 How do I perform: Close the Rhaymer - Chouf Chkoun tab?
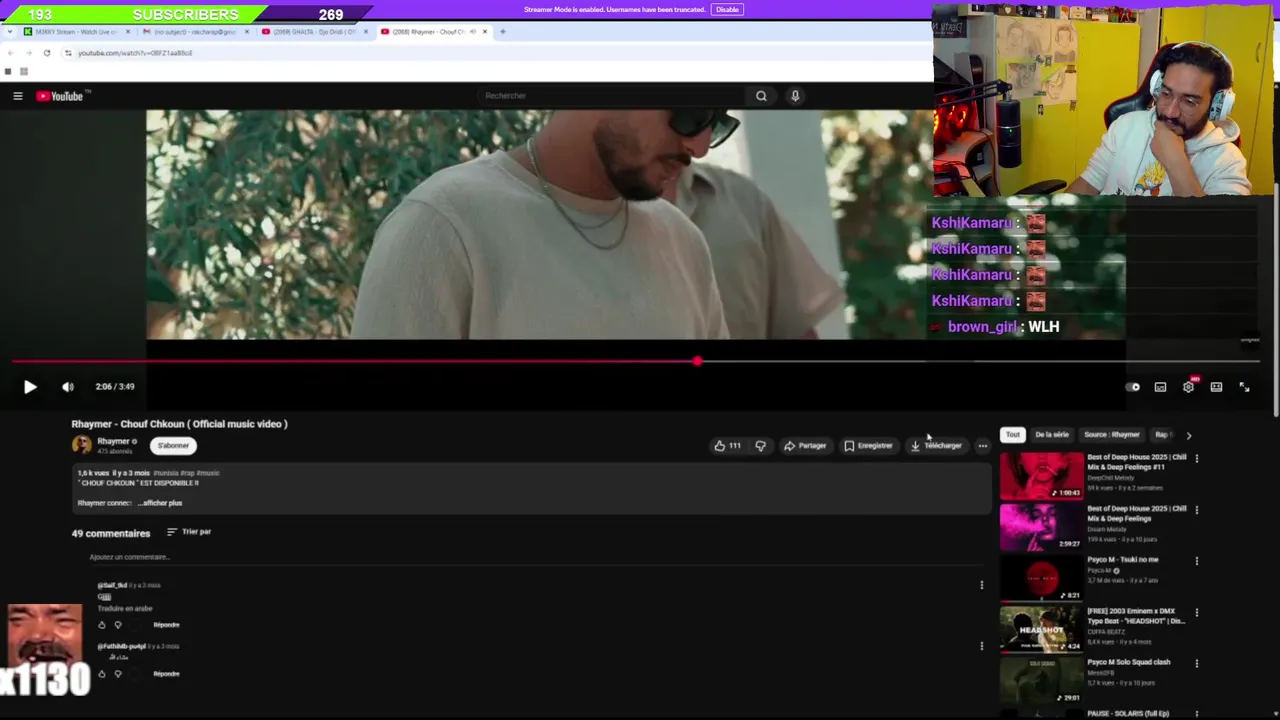485,32
